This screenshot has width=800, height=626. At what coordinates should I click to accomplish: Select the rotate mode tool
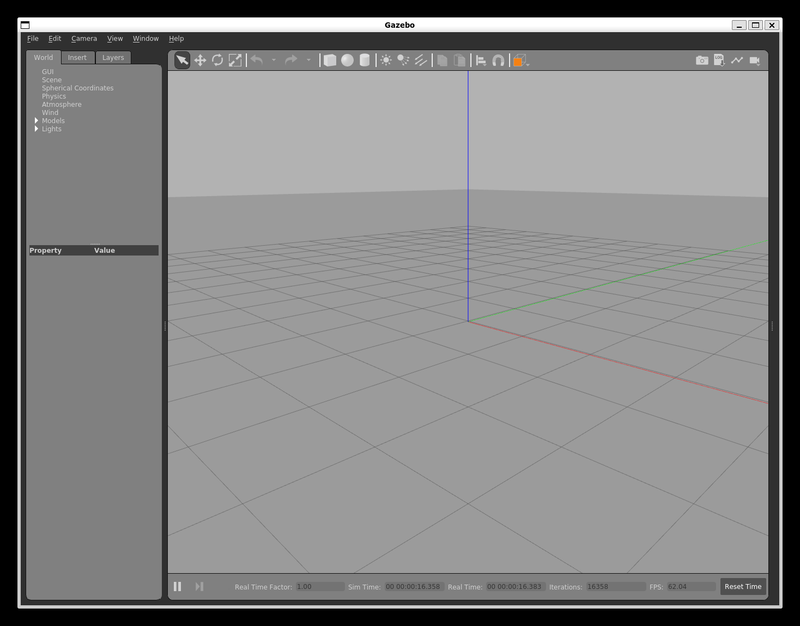(217, 60)
